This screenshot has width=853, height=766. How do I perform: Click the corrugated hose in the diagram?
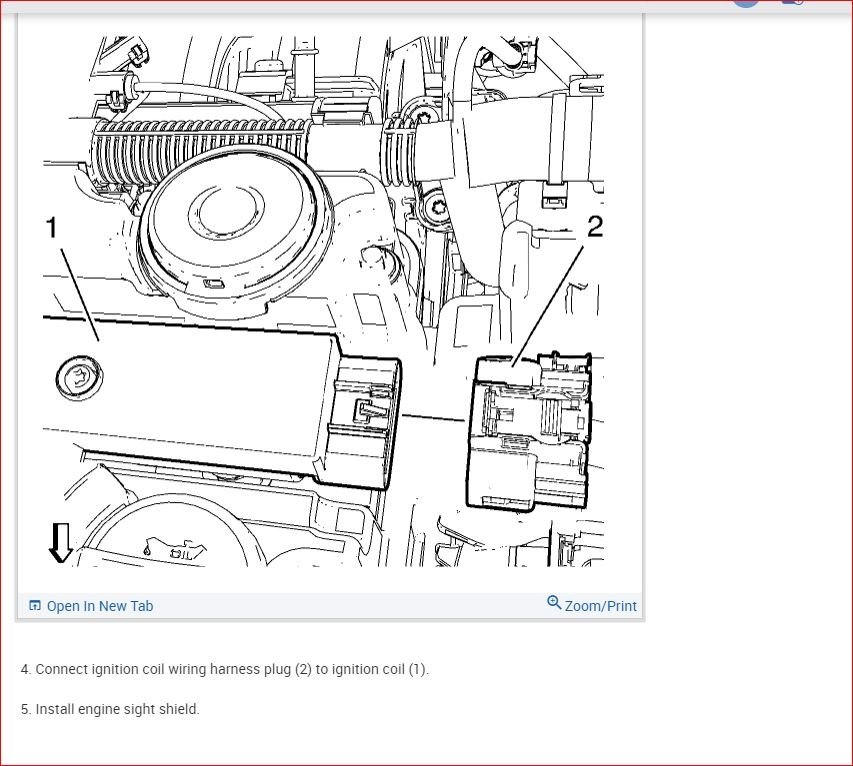[x=200, y=148]
